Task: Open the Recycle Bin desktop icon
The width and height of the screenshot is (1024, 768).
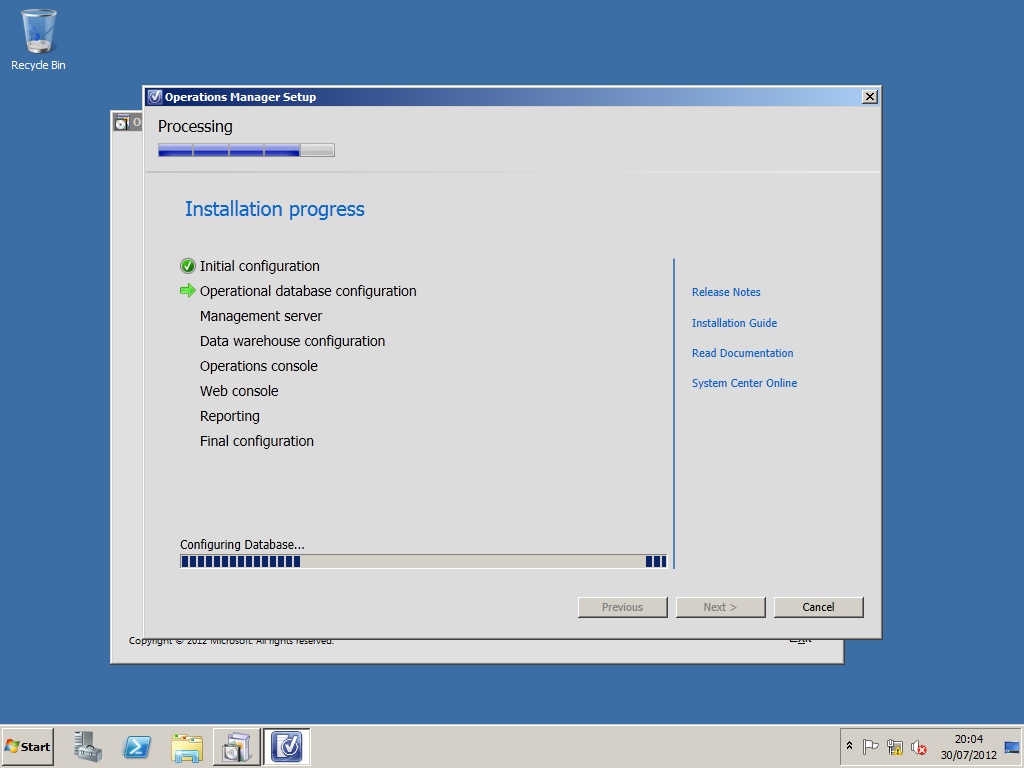Action: [x=38, y=39]
